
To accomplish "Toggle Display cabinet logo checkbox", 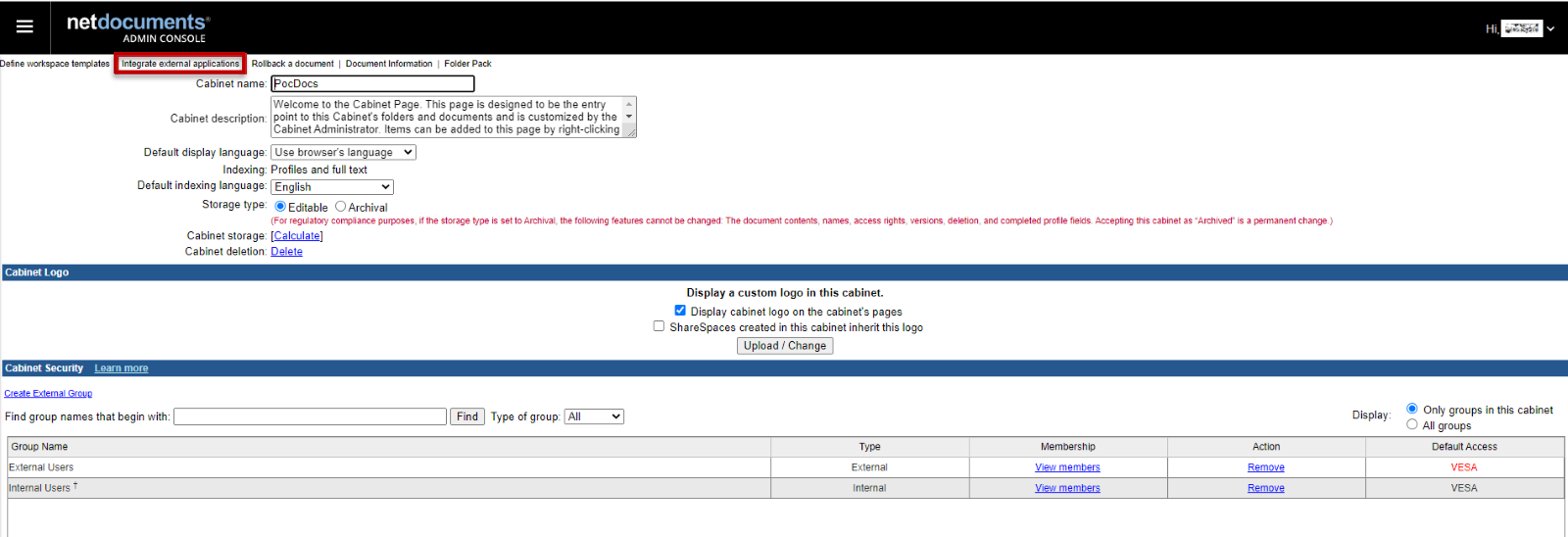I will [x=680, y=311].
